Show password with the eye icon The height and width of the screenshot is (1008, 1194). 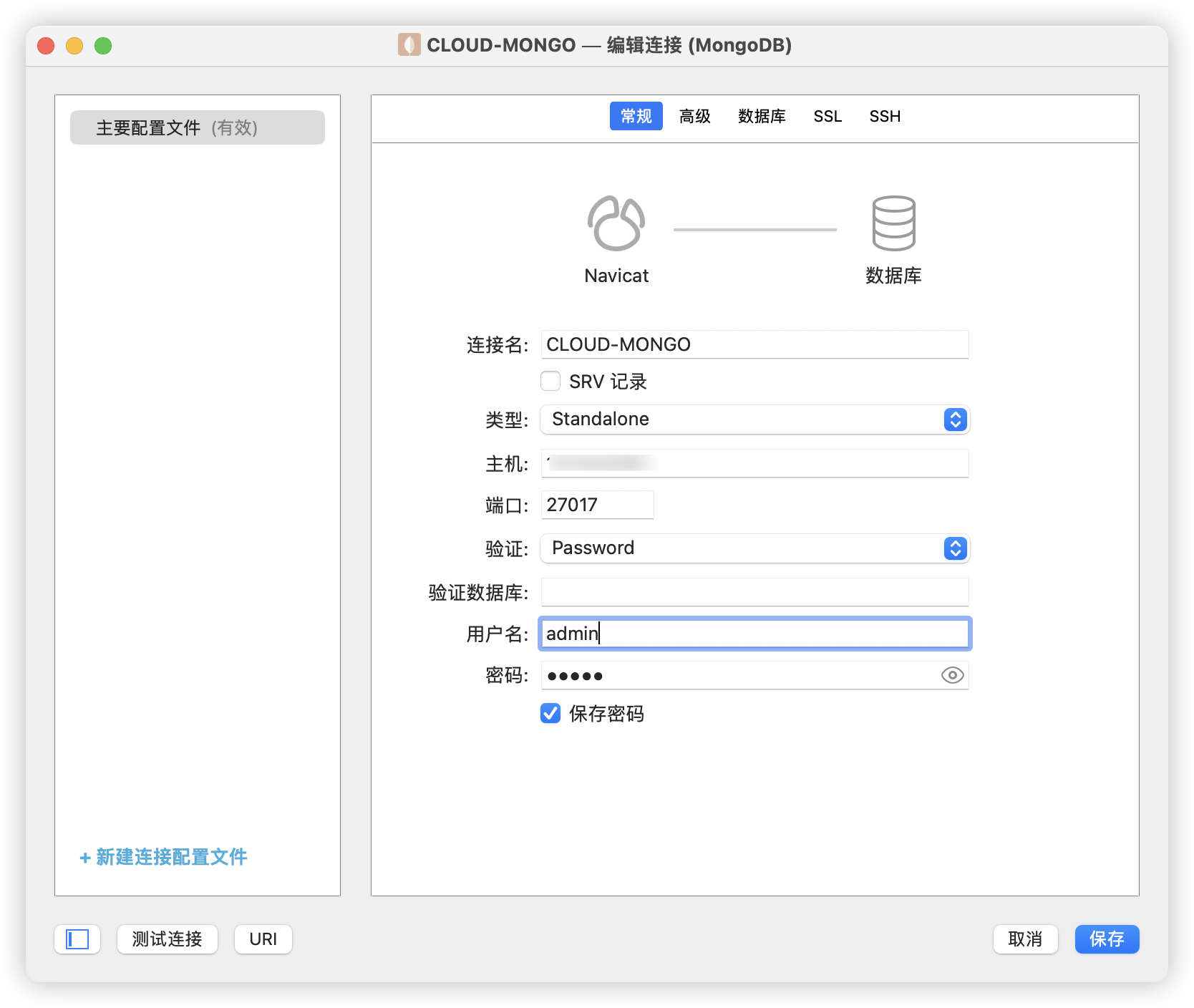click(x=952, y=675)
